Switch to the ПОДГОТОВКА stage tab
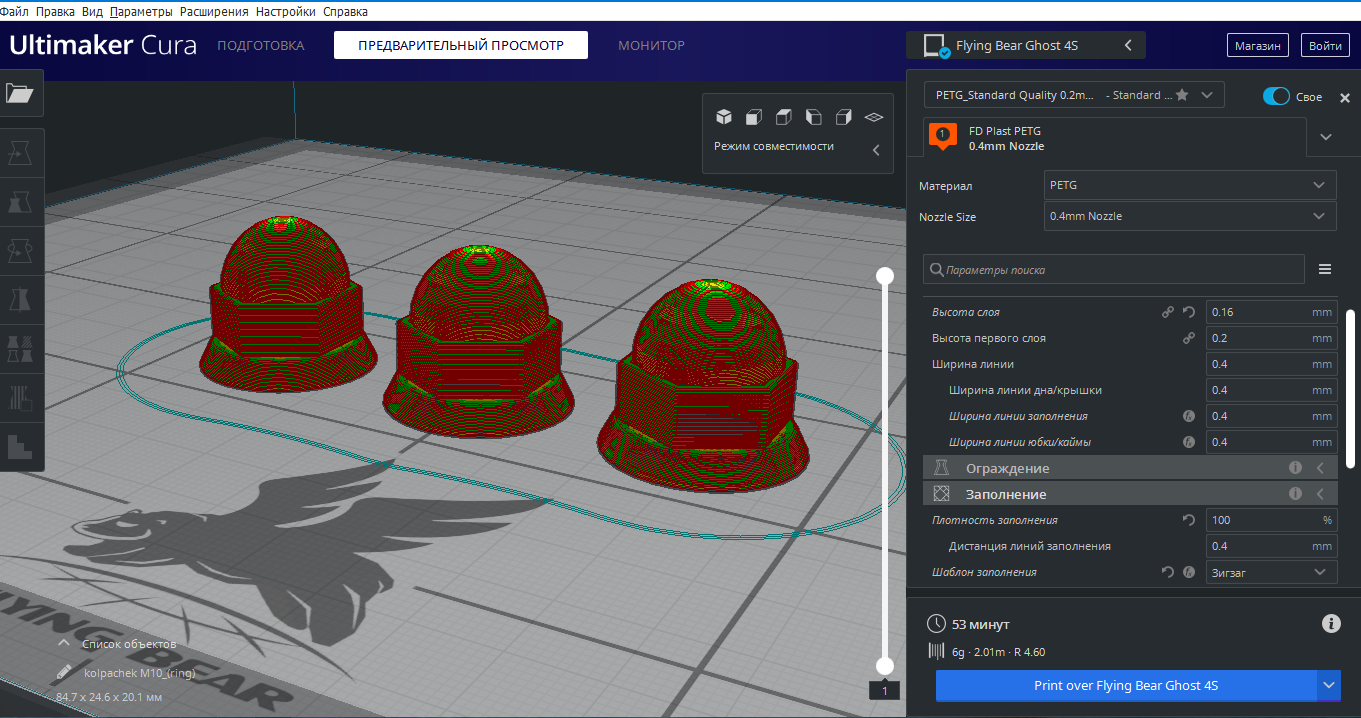Viewport: 1361px width, 718px height. [261, 45]
